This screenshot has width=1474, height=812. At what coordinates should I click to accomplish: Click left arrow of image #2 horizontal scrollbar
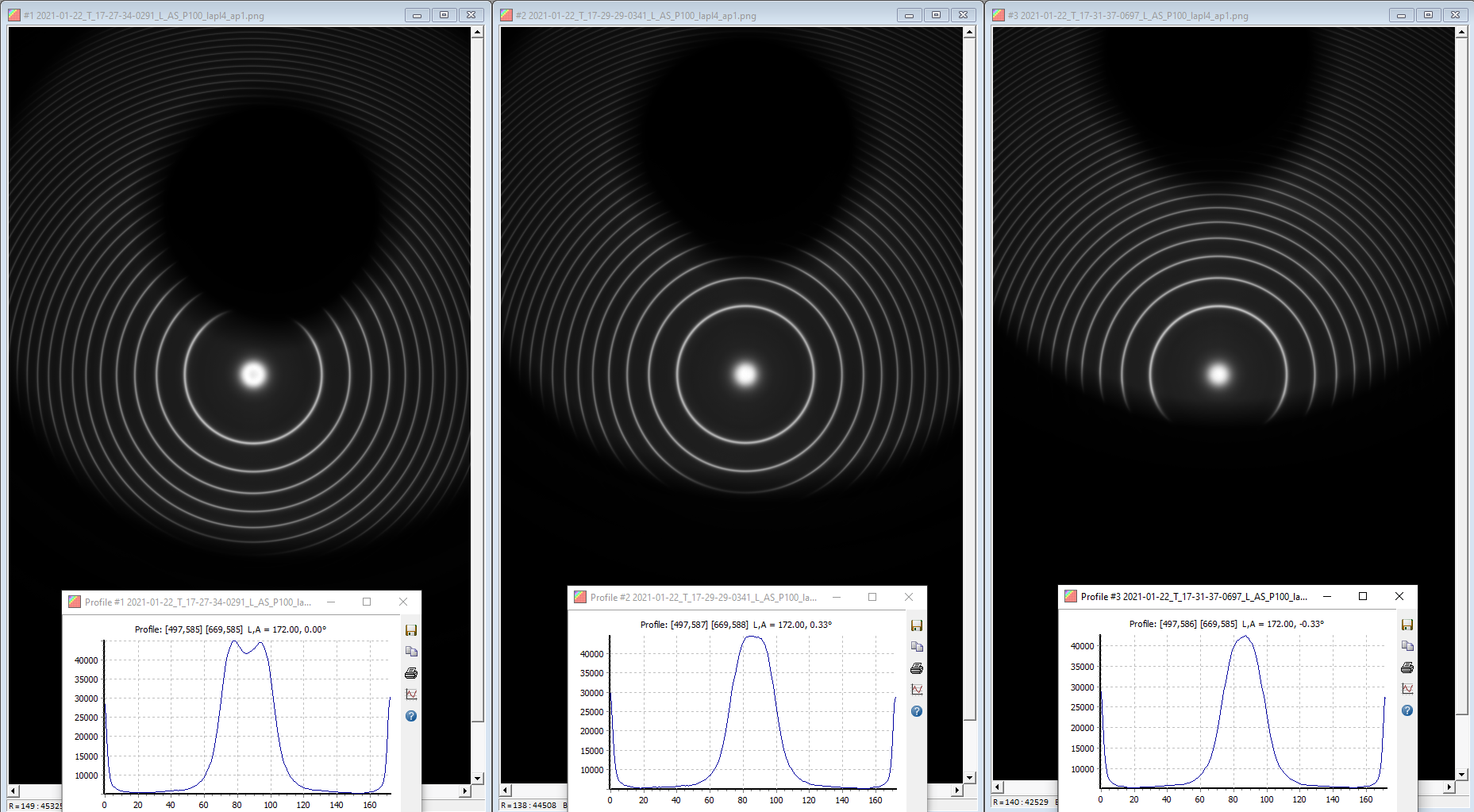point(506,790)
